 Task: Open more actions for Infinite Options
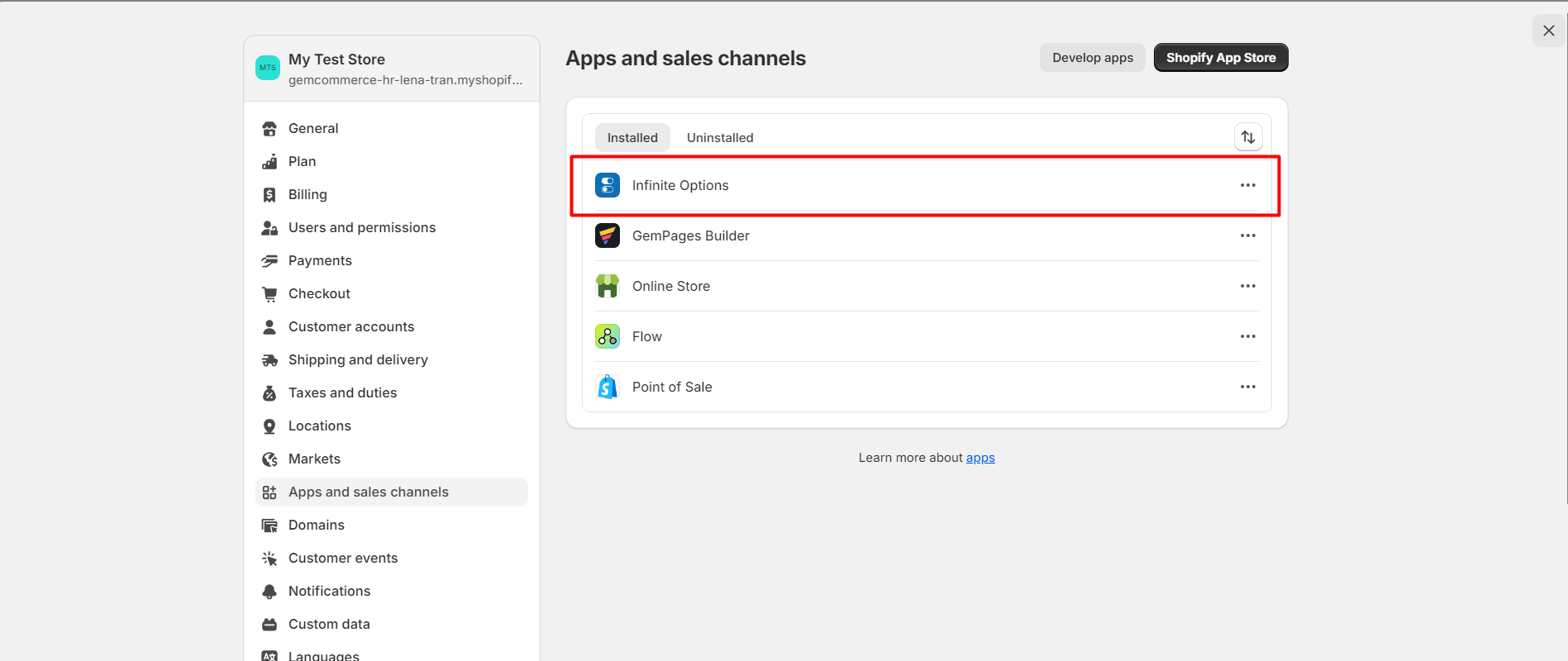coord(1247,185)
